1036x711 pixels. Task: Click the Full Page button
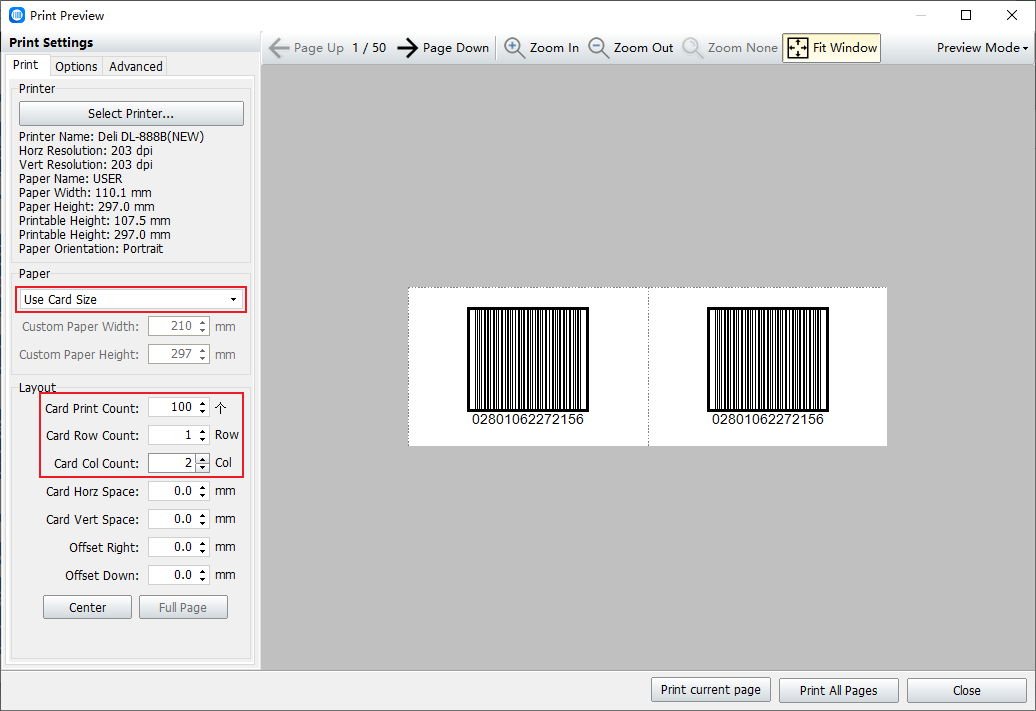[x=183, y=607]
